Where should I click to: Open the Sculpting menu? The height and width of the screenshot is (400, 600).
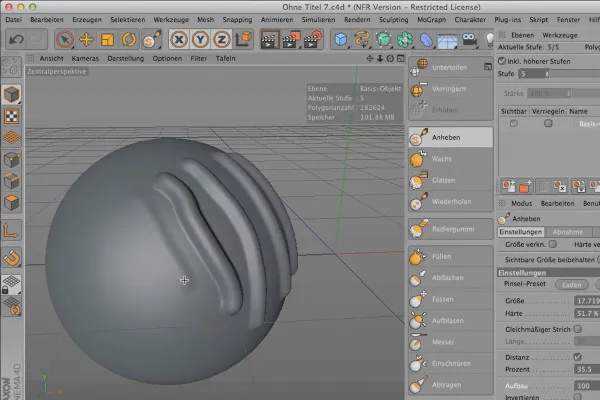click(x=393, y=20)
